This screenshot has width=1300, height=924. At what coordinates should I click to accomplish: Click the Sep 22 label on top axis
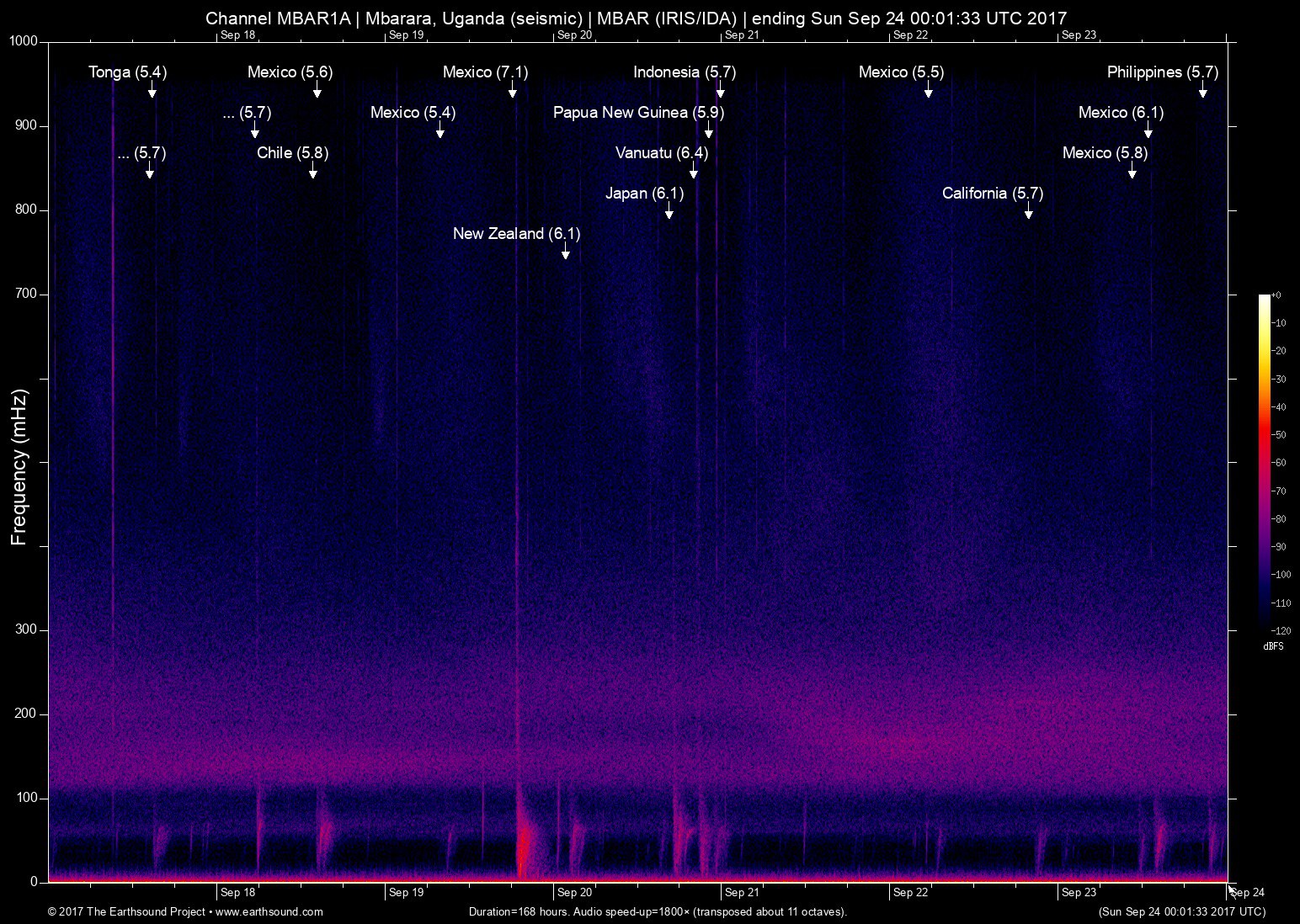[x=910, y=35]
